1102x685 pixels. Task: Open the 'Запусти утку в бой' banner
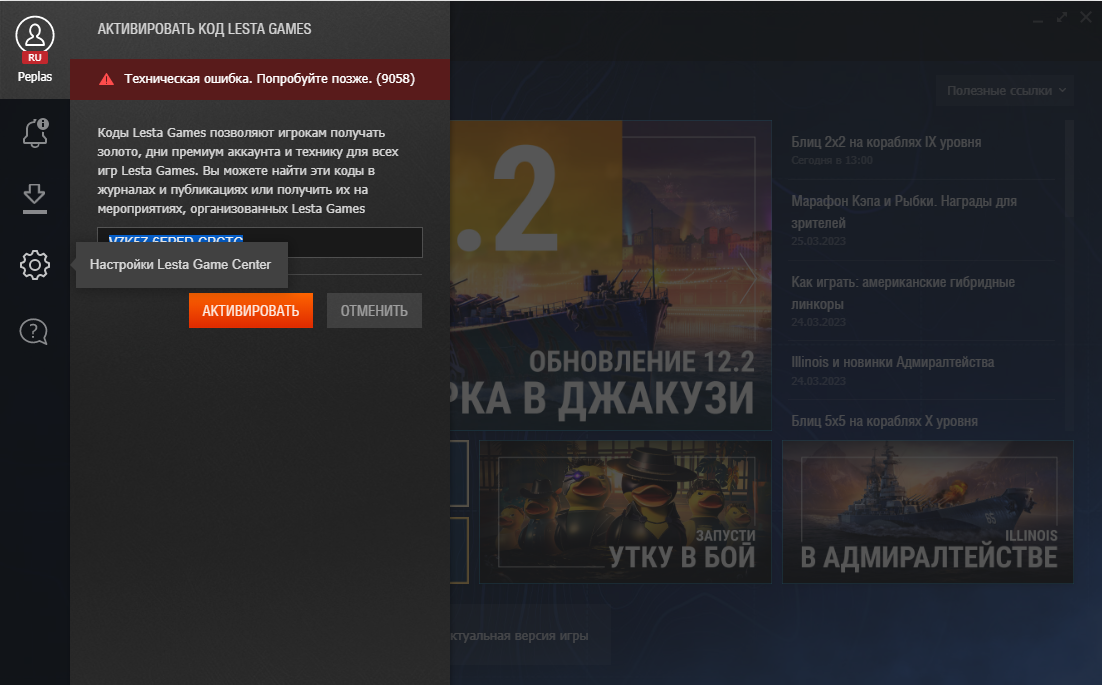tap(625, 512)
